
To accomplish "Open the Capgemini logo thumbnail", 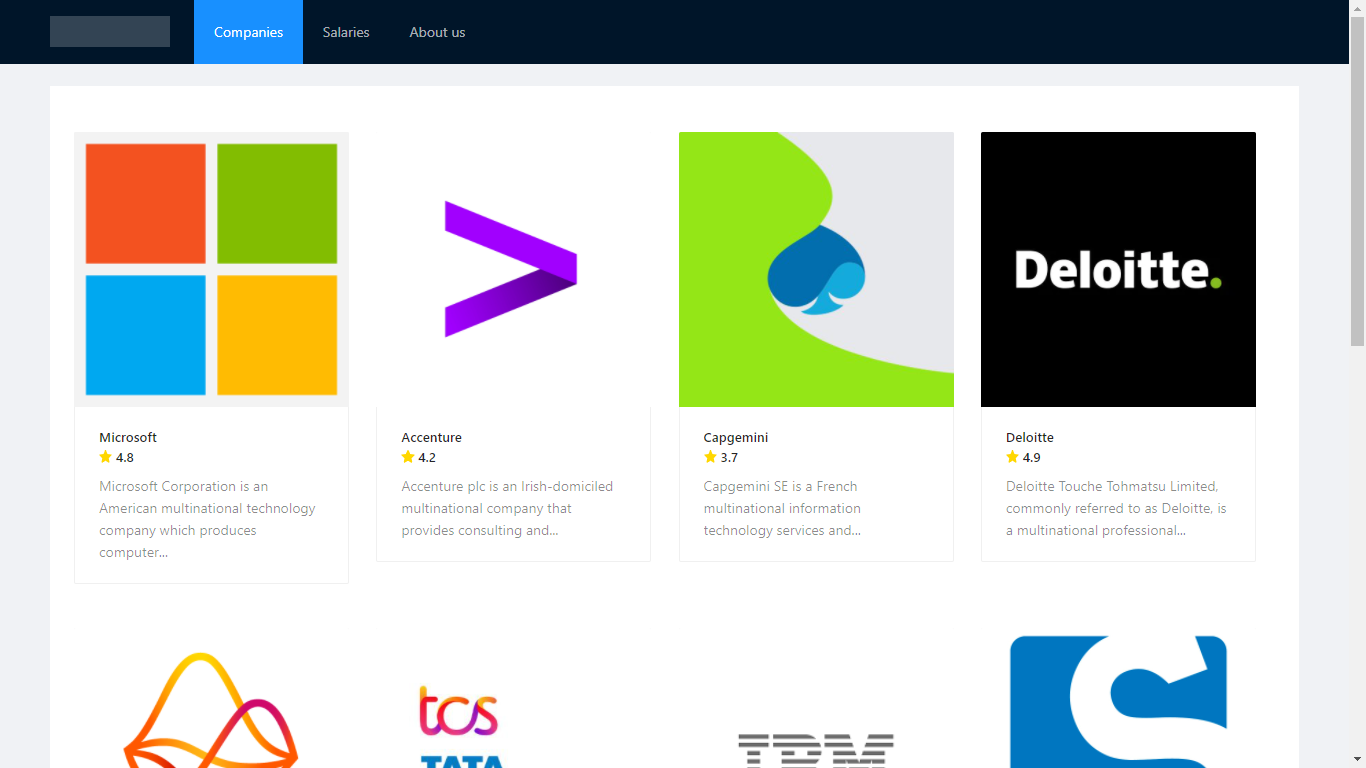I will point(816,269).
